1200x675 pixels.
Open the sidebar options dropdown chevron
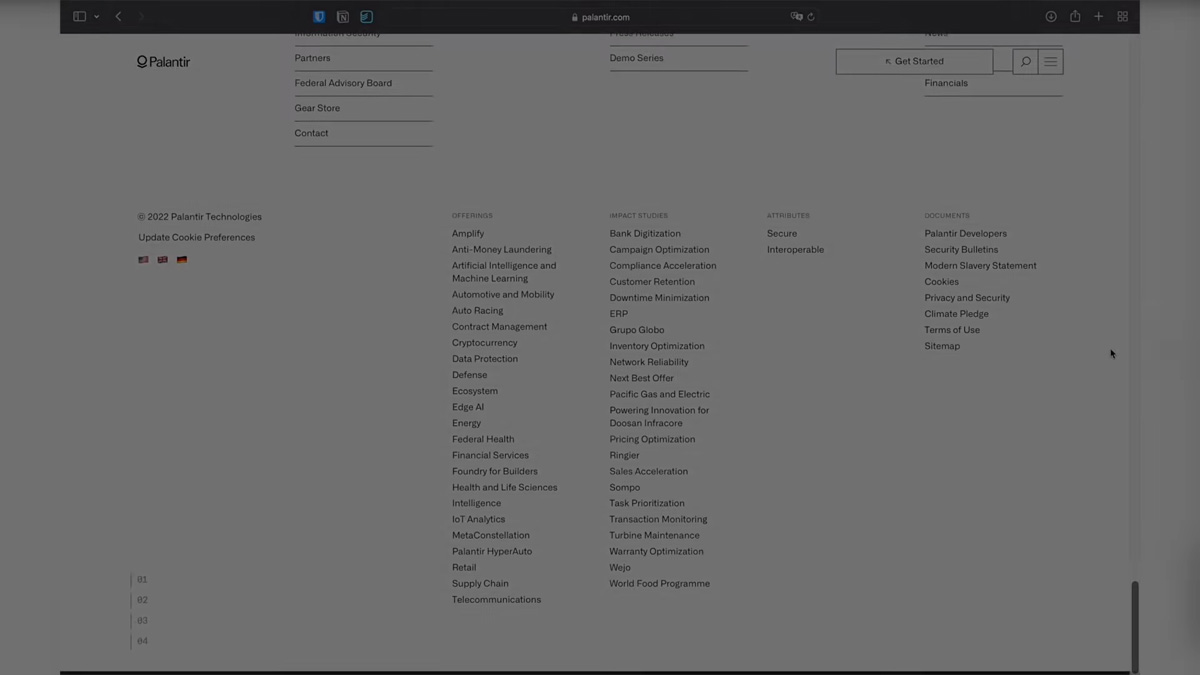click(x=97, y=17)
